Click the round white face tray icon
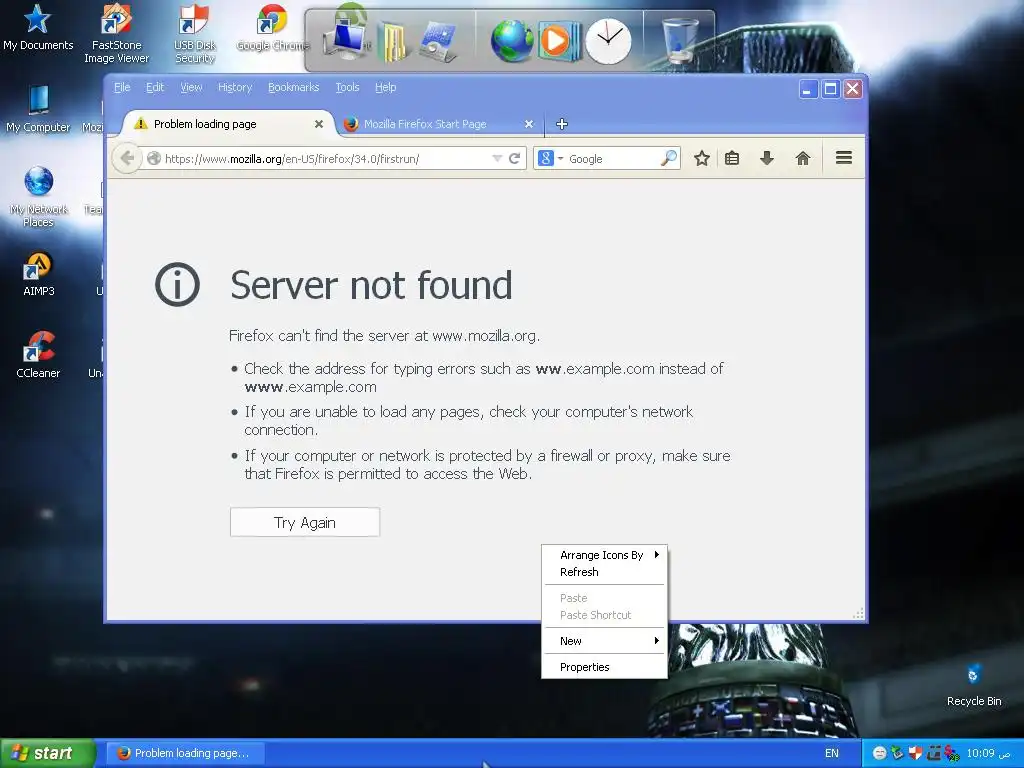The height and width of the screenshot is (768, 1024). coord(879,753)
